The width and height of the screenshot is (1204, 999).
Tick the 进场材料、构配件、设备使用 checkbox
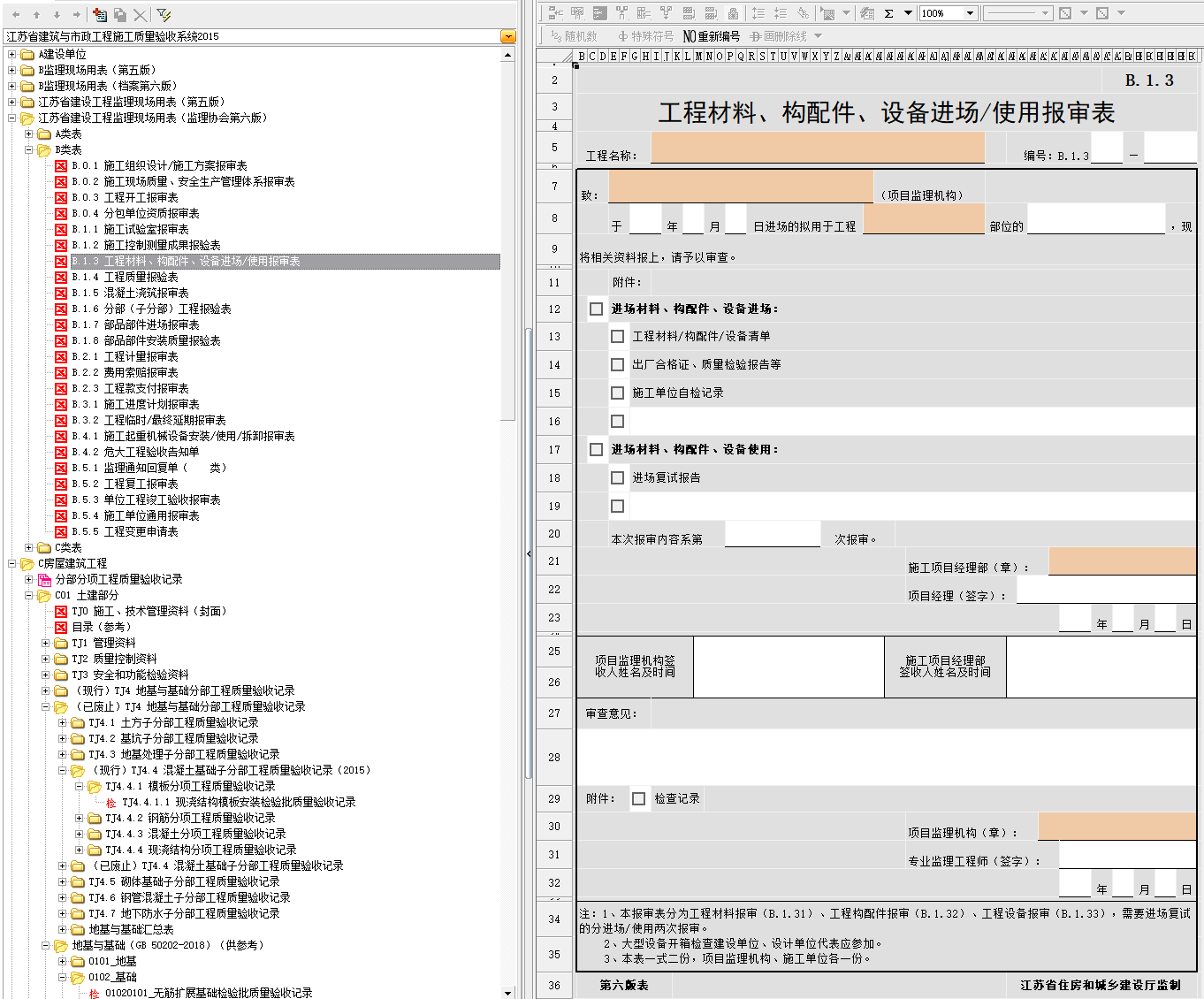point(597,450)
